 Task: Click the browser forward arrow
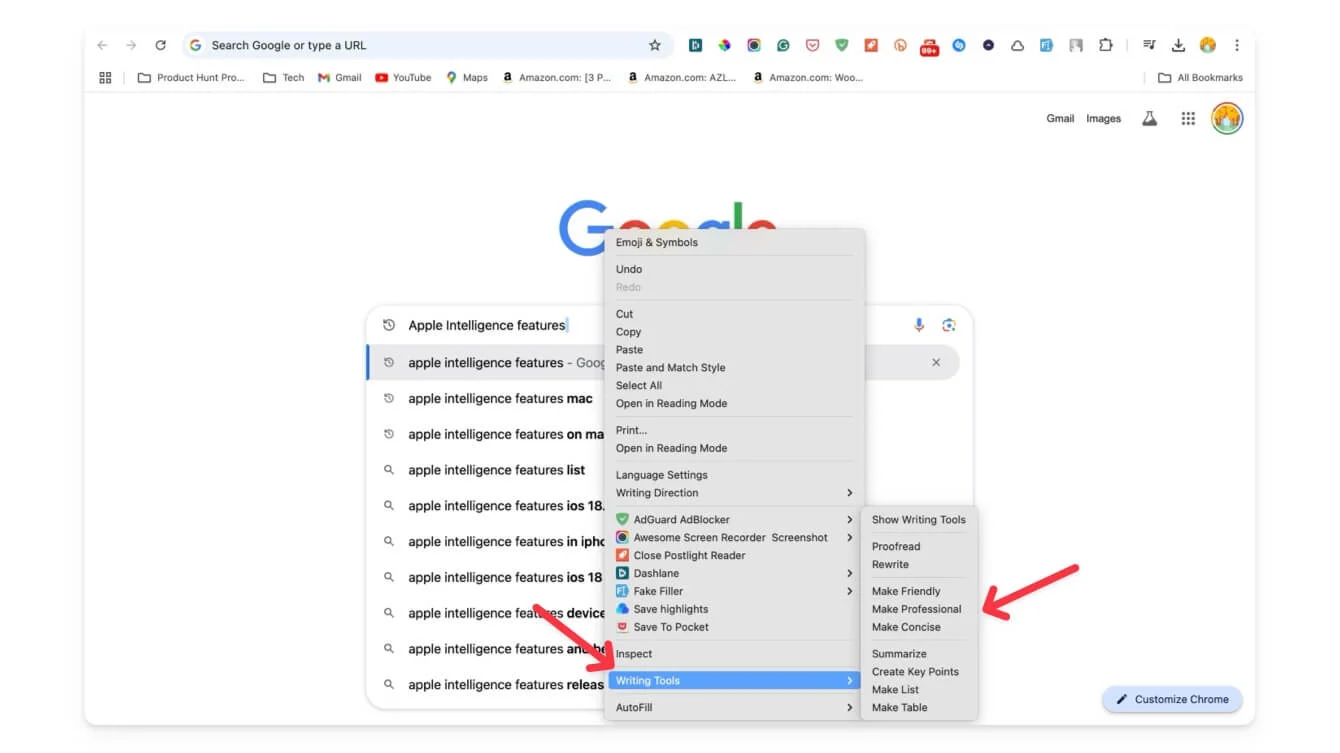131,45
